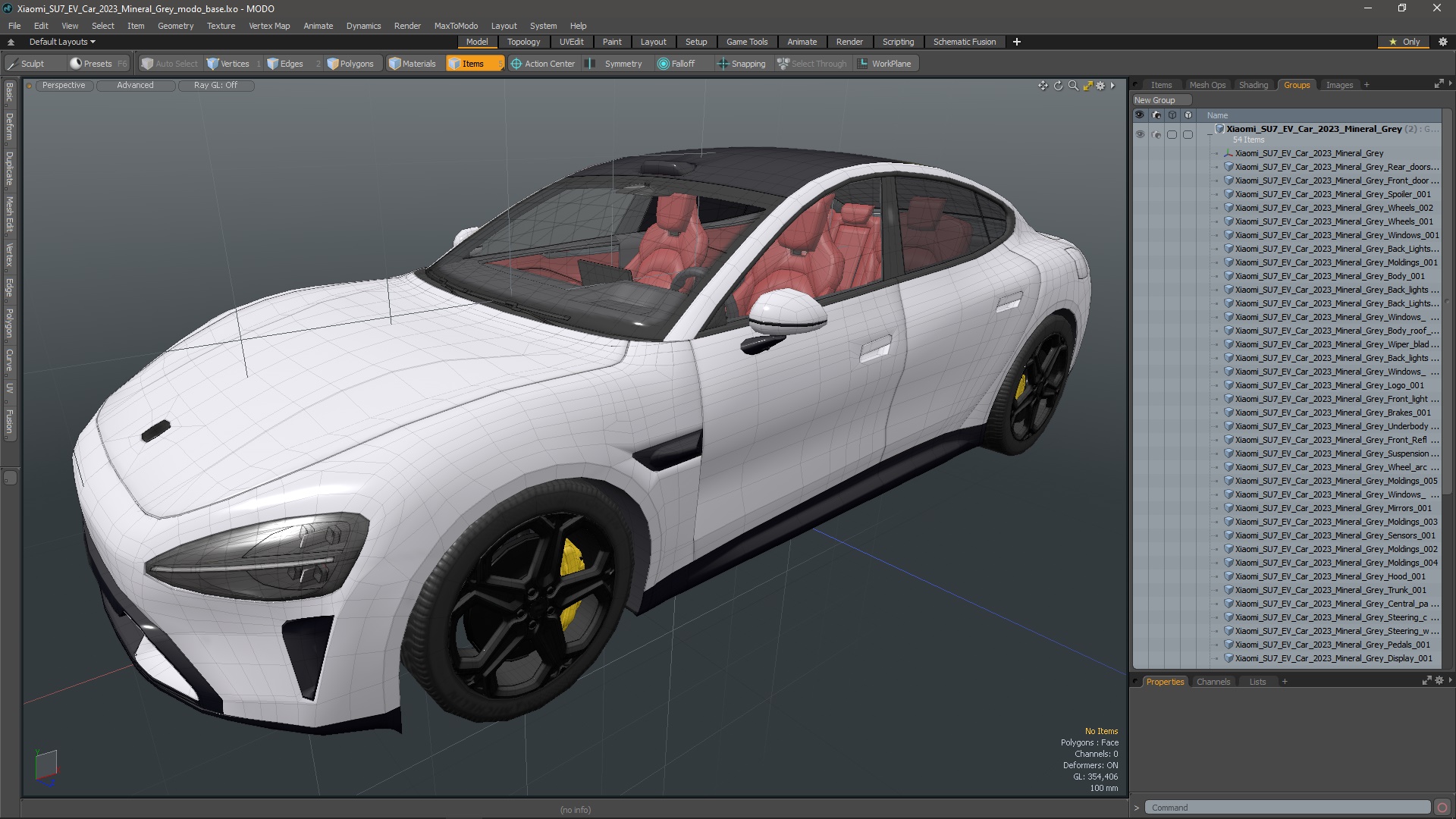Expand Properties panel side arrow menu
Image resolution: width=1456 pixels, height=819 pixels.
[1450, 681]
